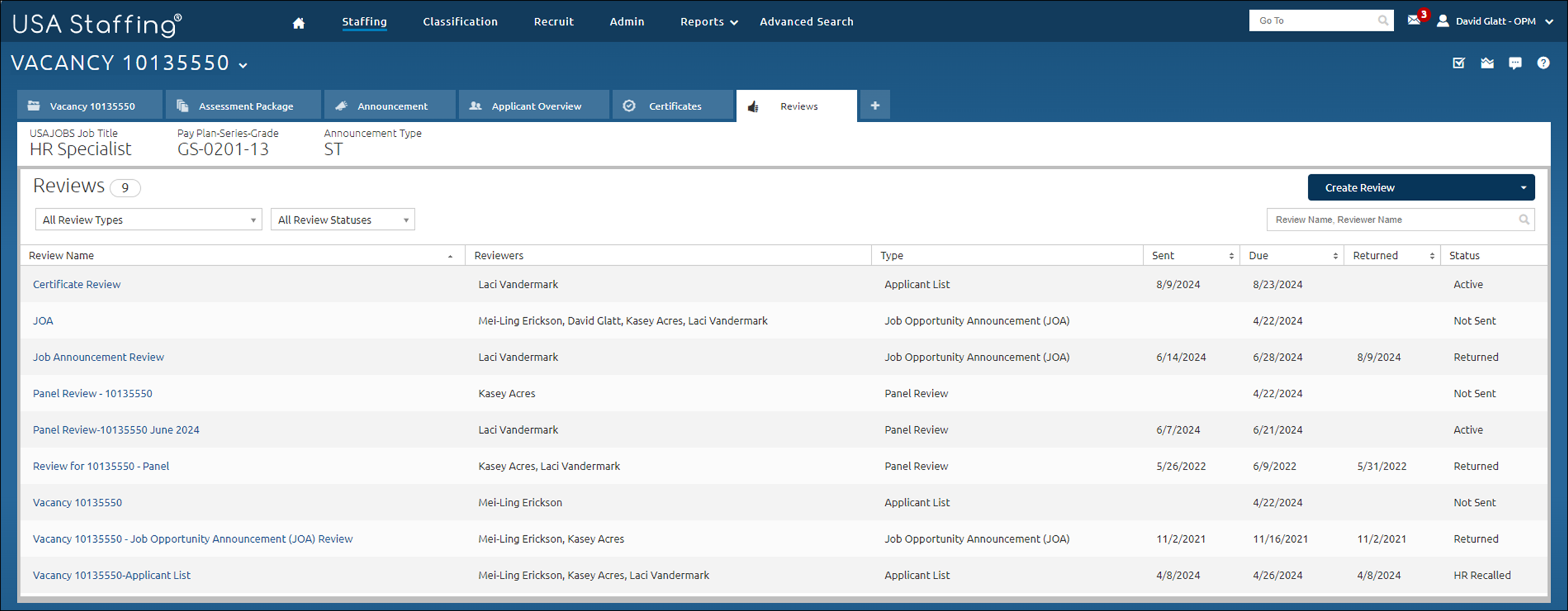Viewport: 1568px width, 611px height.
Task: Click the tasks checkbox icon in header
Action: (x=1459, y=63)
